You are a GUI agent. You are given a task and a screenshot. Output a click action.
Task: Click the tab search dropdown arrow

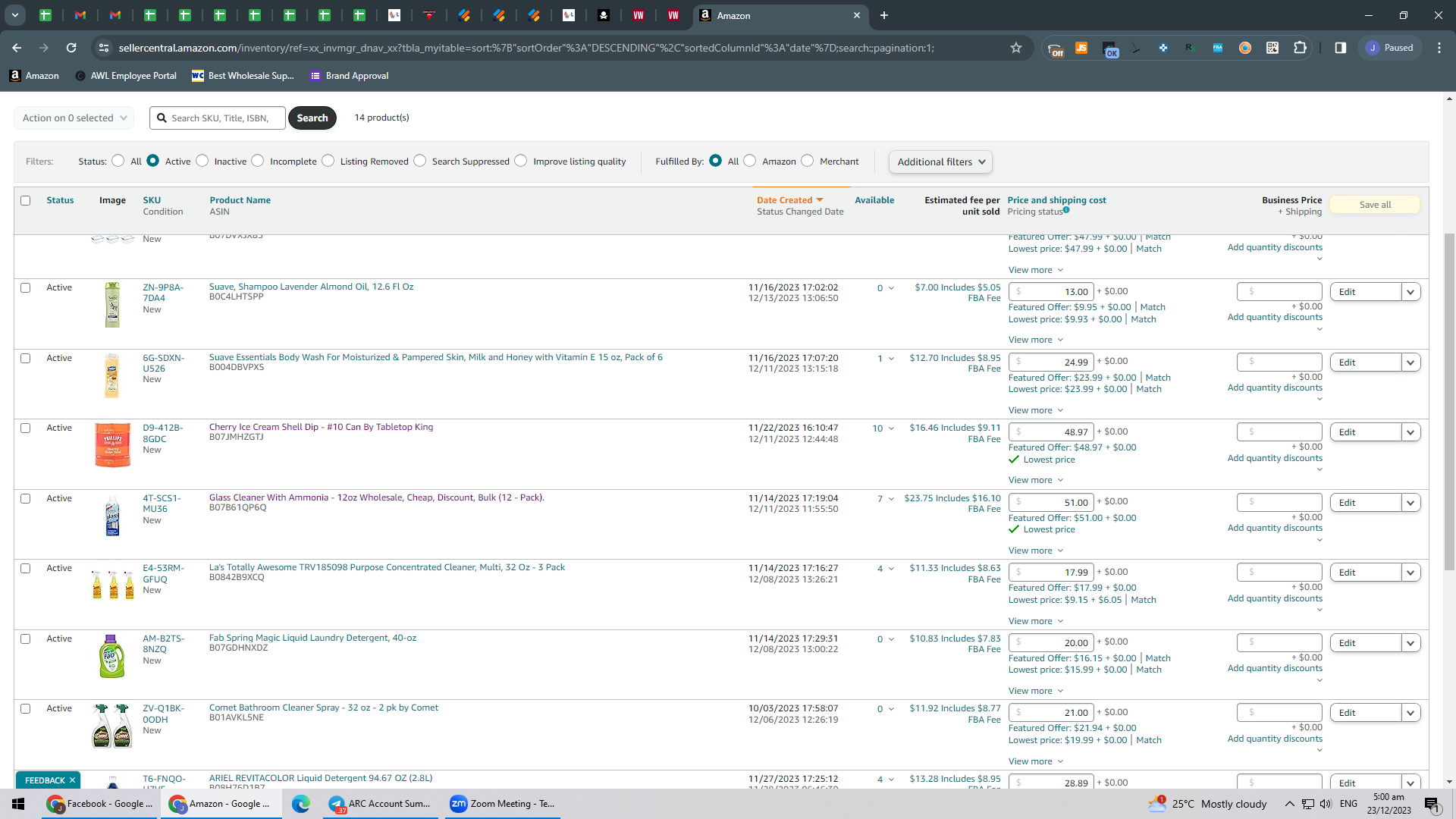click(14, 15)
